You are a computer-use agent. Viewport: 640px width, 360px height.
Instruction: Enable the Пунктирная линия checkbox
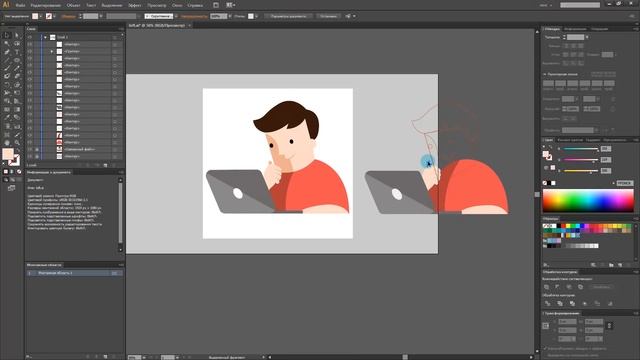[545, 74]
